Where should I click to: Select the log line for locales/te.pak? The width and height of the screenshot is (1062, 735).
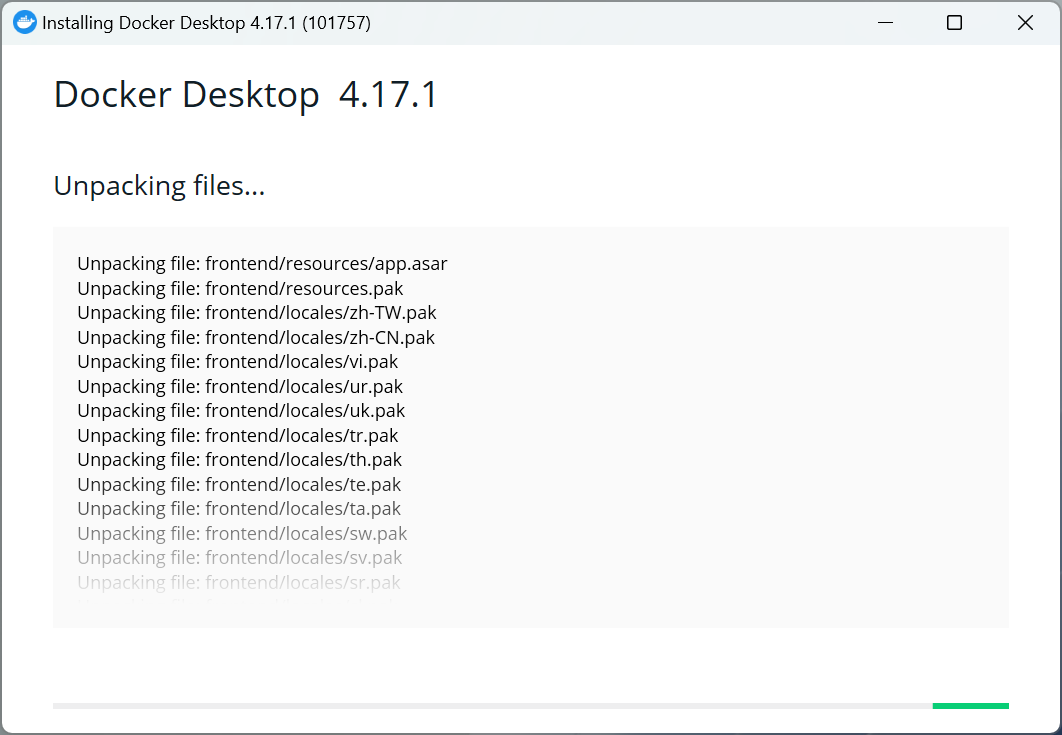239,484
